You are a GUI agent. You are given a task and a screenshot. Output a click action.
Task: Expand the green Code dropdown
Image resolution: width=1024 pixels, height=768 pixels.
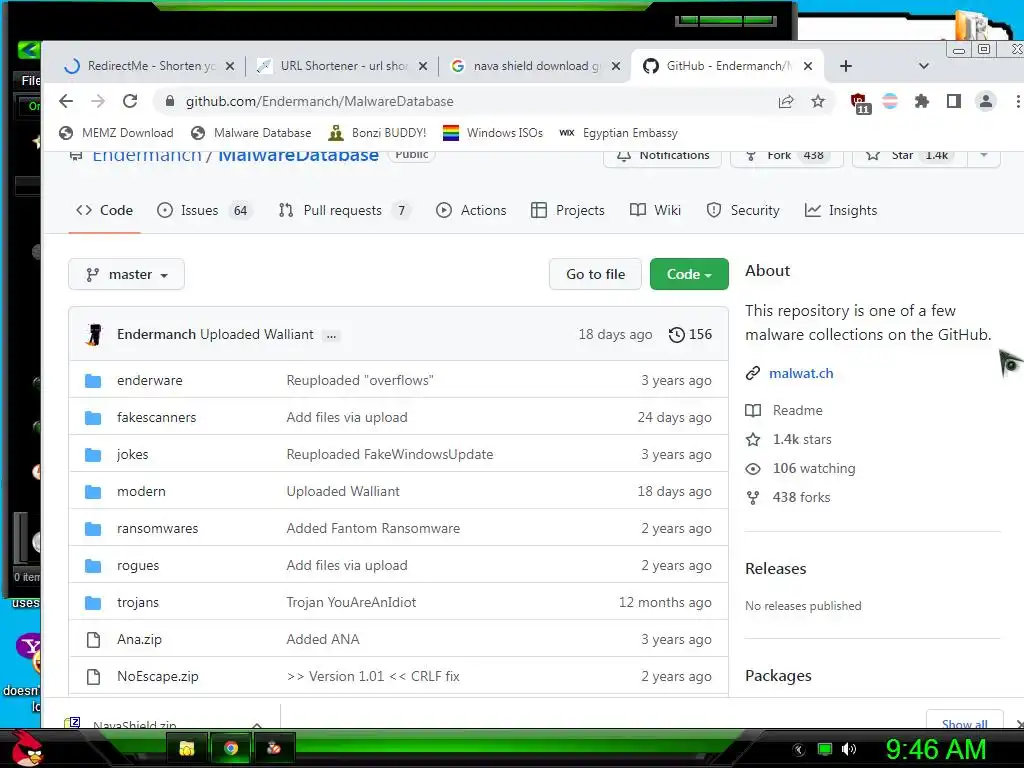pos(689,274)
